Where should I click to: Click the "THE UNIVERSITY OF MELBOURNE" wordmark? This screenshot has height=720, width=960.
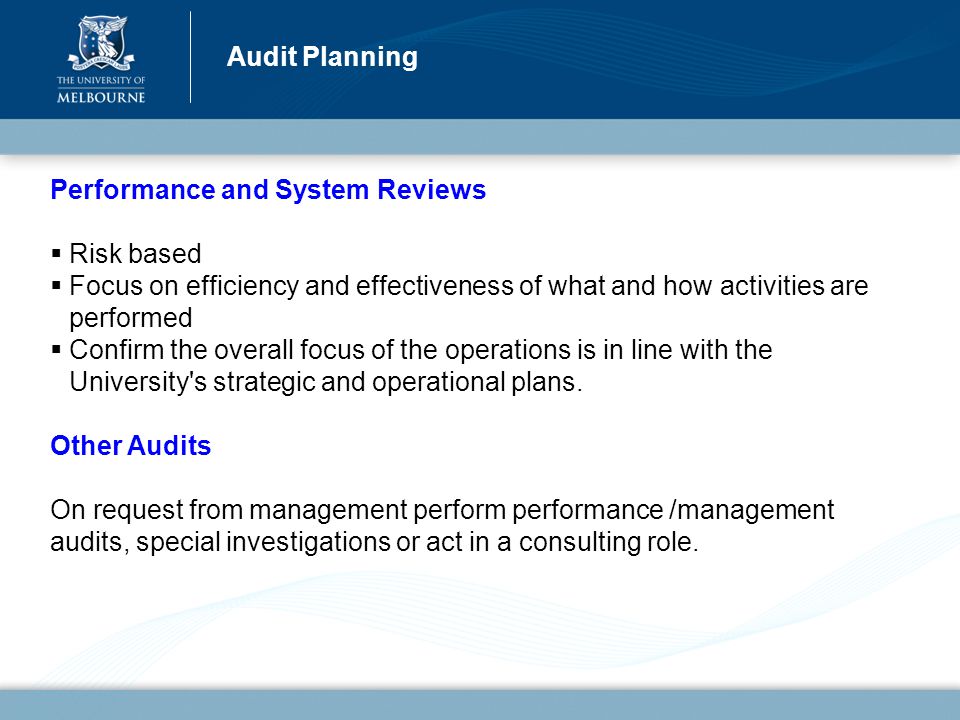[x=101, y=89]
